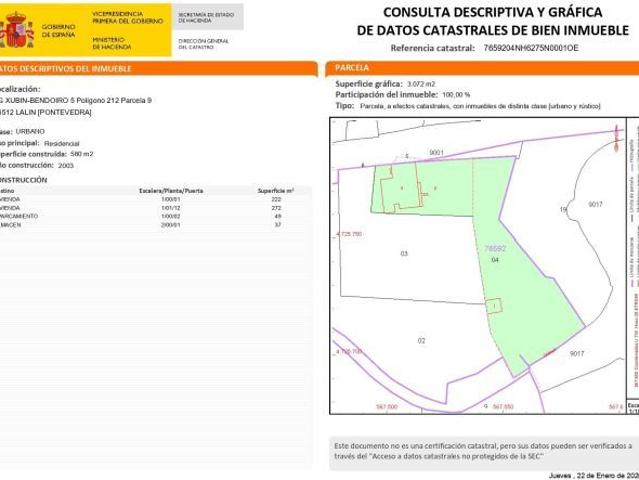Click the Y-coordinate label '4.725.750'
This screenshot has height=480, width=639.
pyautogui.click(x=349, y=234)
